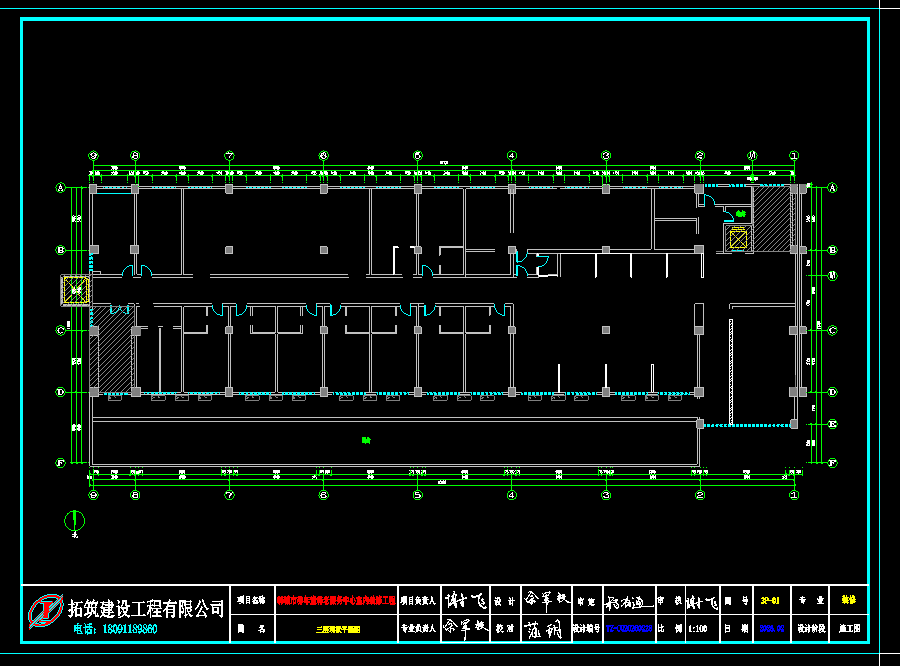Click grid bubble A at left side

click(x=60, y=188)
